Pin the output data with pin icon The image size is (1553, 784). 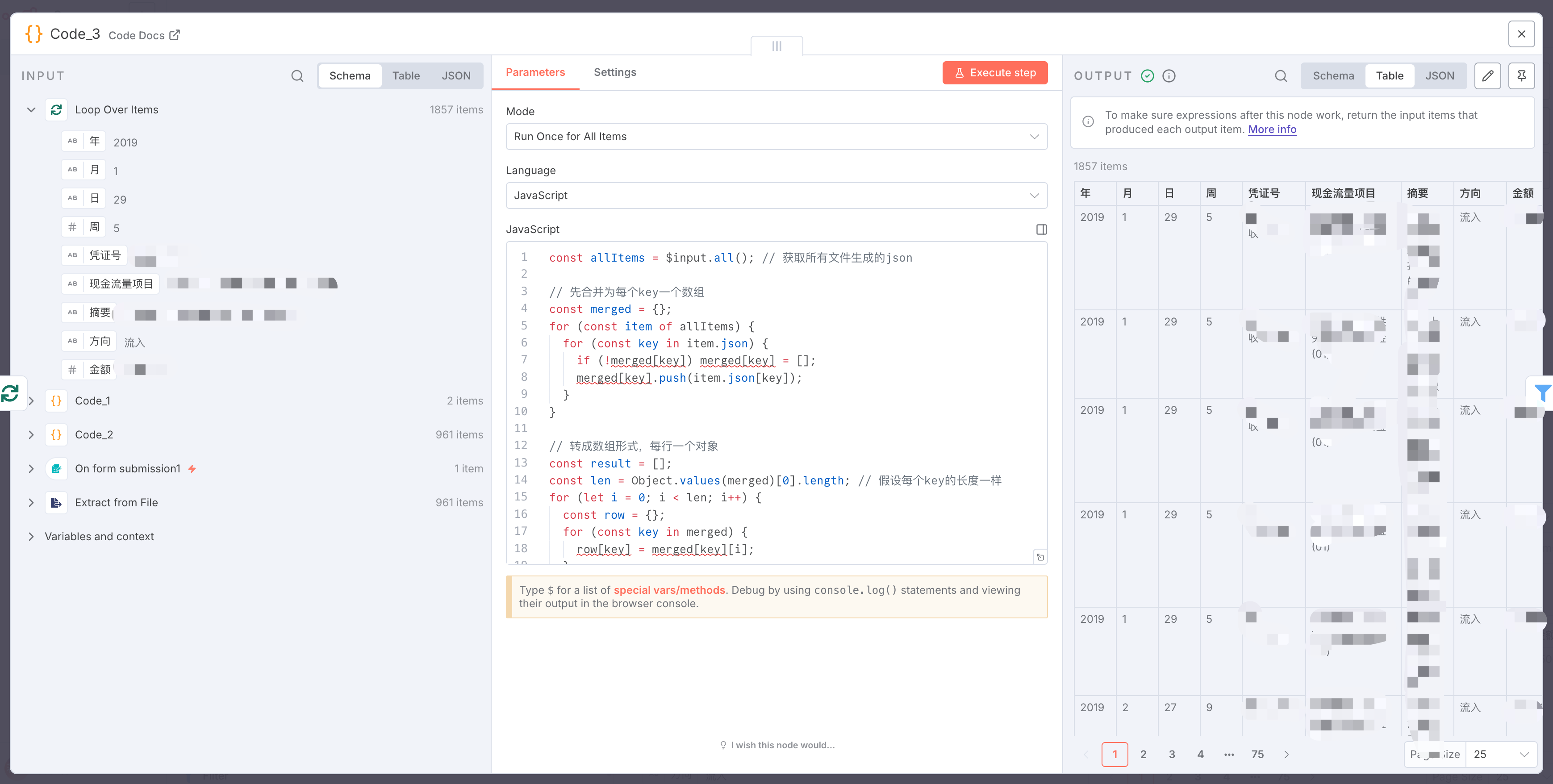(1521, 76)
